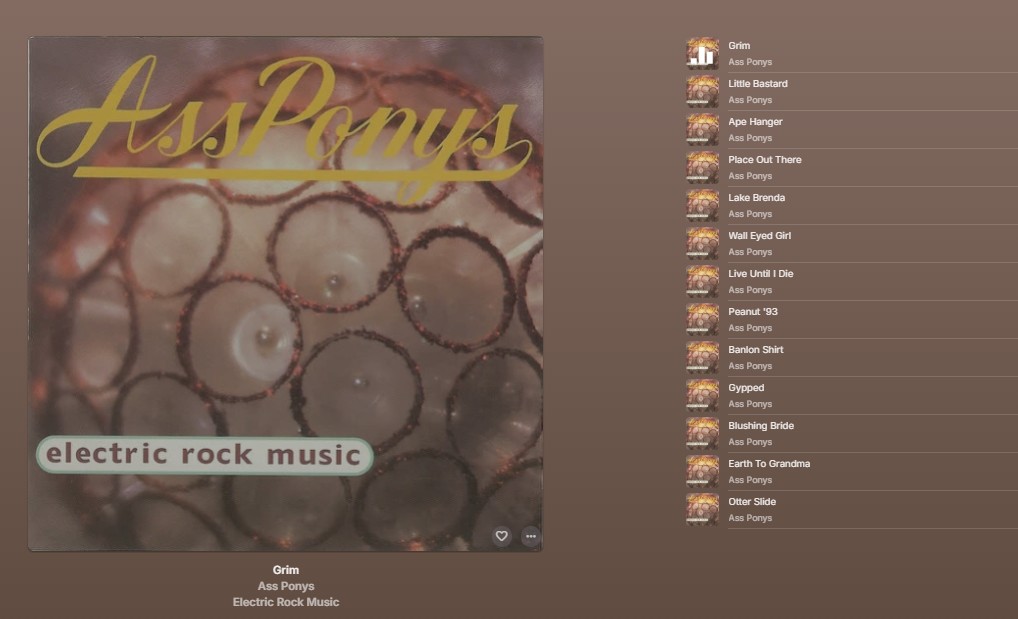Open the three-dot more options on album art
The image size is (1018, 619).
530,536
